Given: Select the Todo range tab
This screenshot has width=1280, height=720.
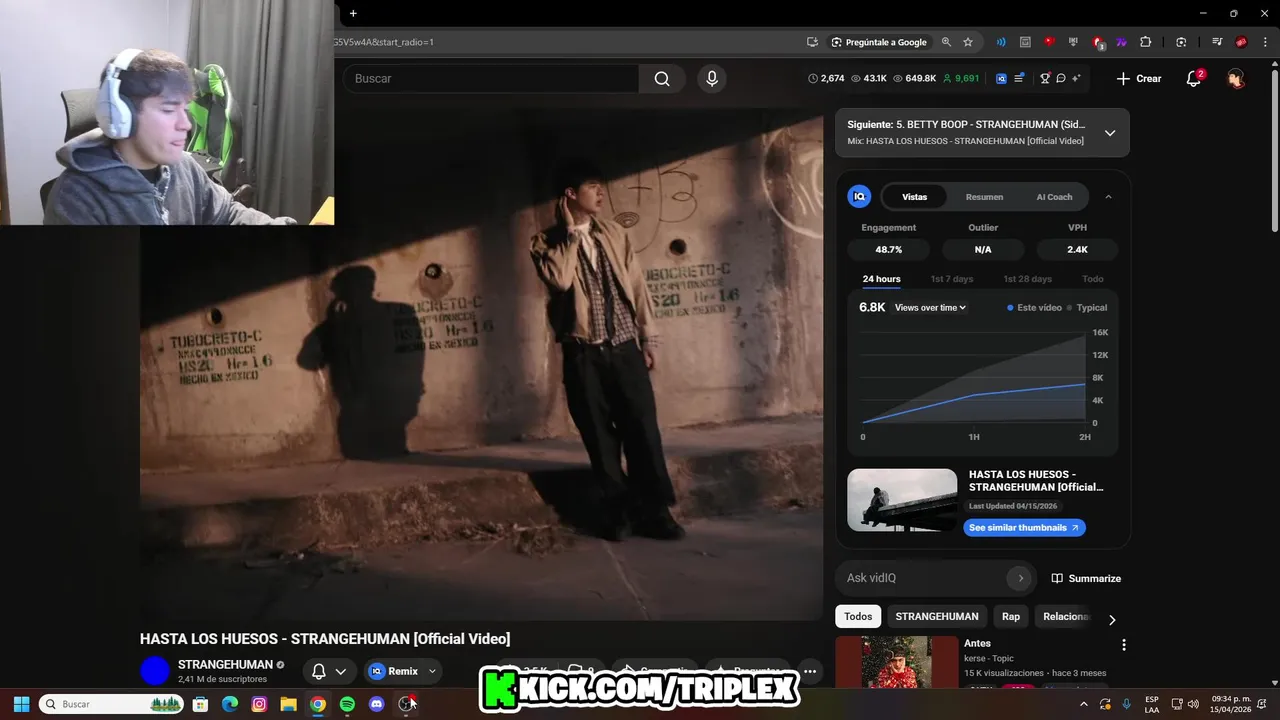Looking at the screenshot, I should pyautogui.click(x=1093, y=279).
